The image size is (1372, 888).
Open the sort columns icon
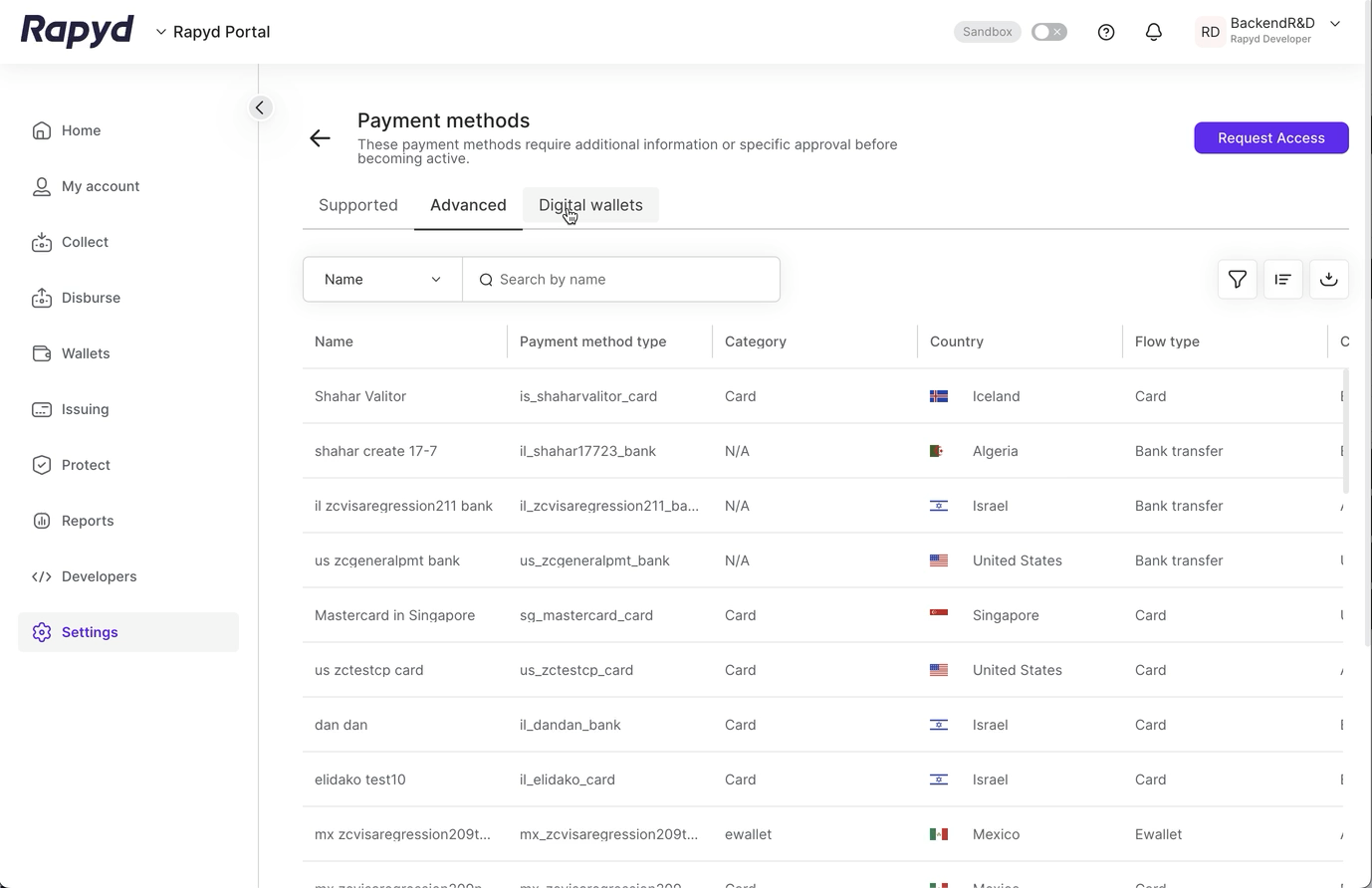click(1282, 280)
